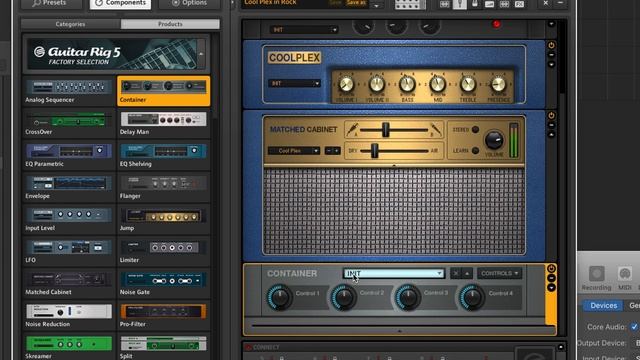Minimize the Matched Cabinet module

coord(551,125)
